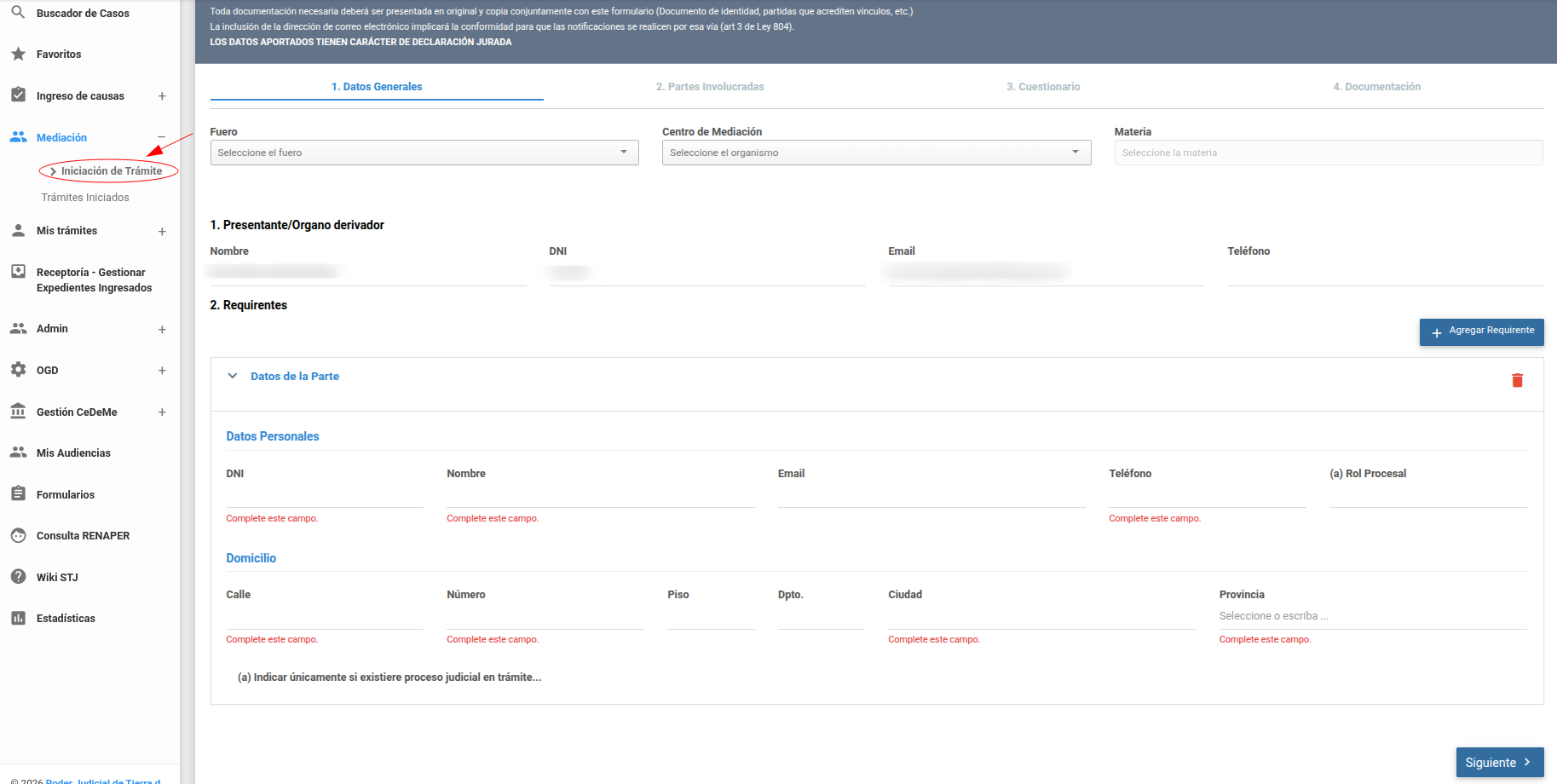The height and width of the screenshot is (784, 1557).
Task: Open Wiki STJ help icon
Action: click(x=18, y=577)
